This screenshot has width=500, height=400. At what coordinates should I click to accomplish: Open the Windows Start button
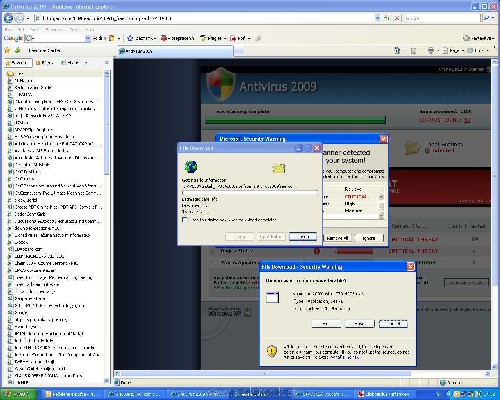coord(18,394)
